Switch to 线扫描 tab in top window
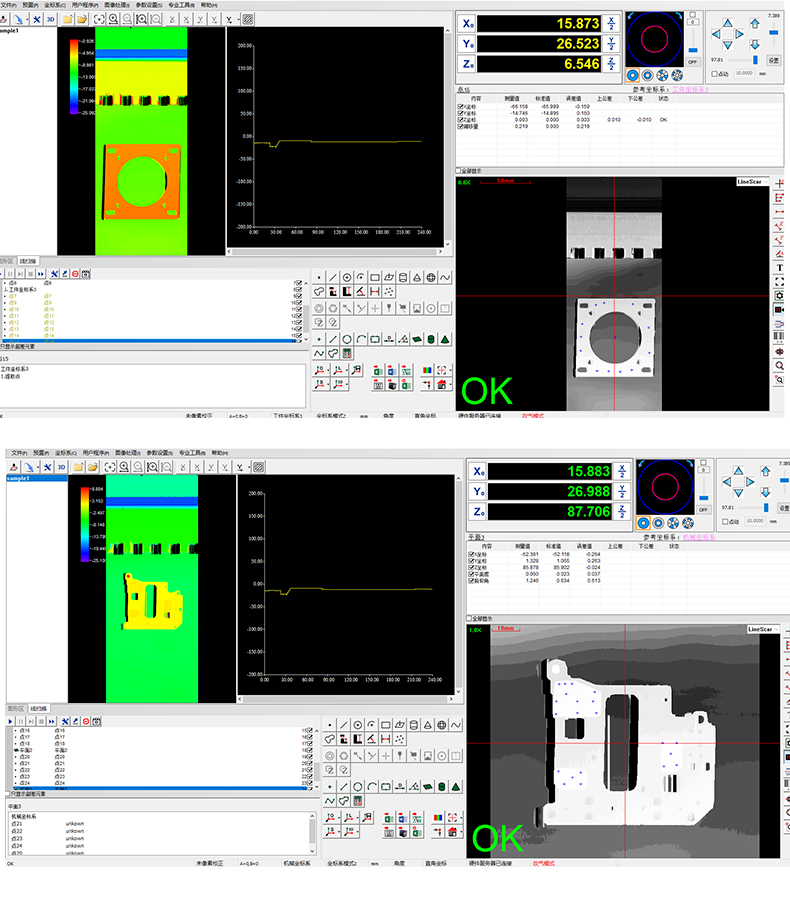Screen dimensions: 790x902 pos(28,261)
